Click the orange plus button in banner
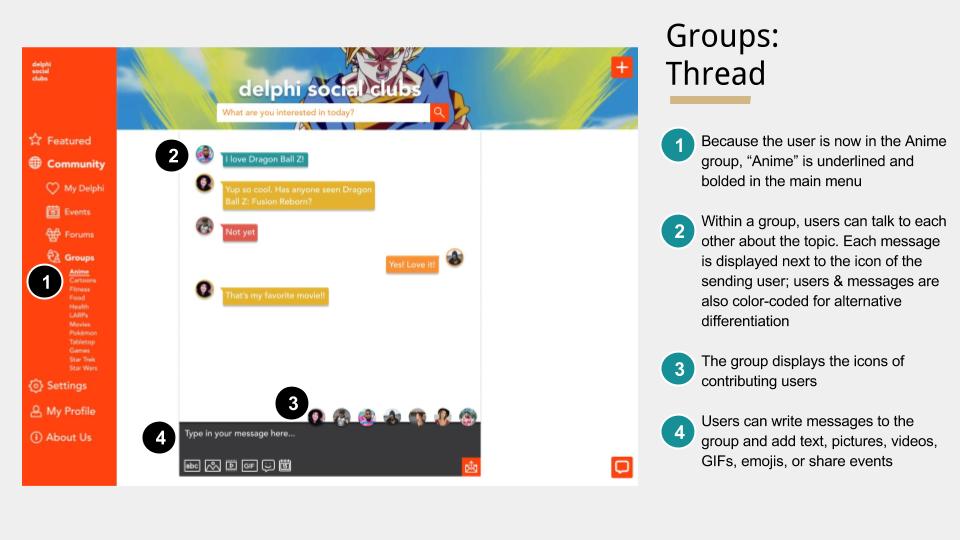 point(621,67)
